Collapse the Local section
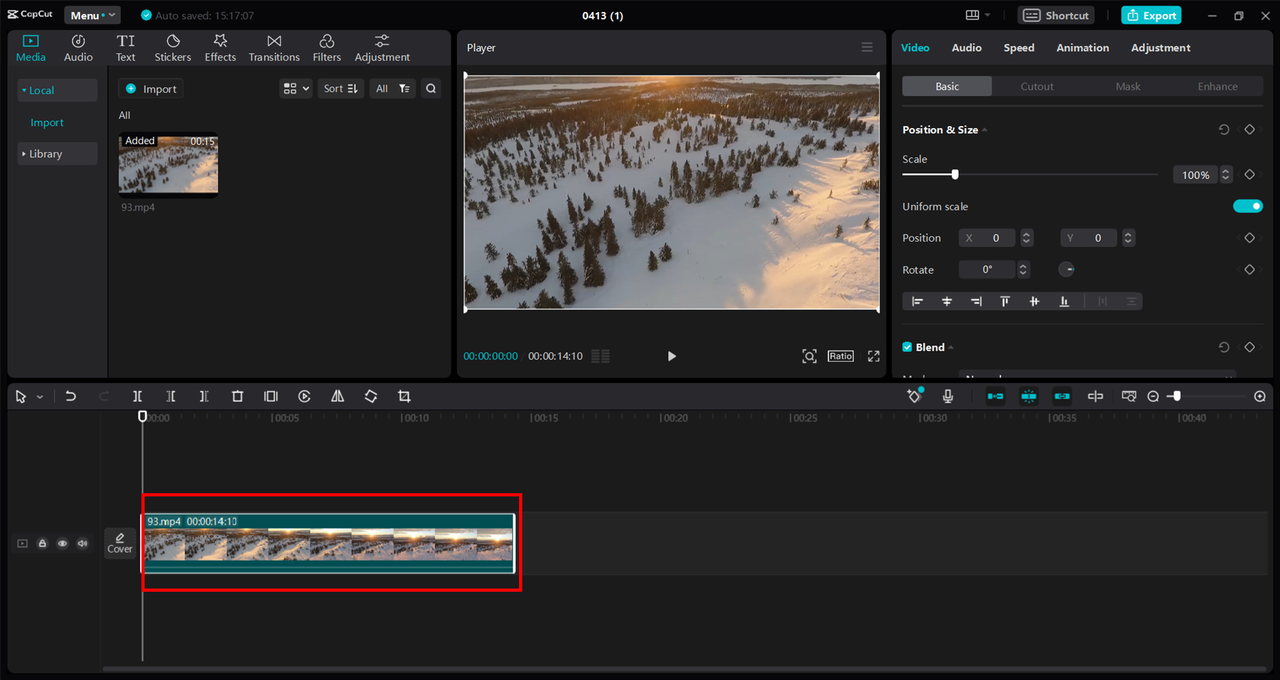Screen dimensions: 1280x680 point(57,90)
